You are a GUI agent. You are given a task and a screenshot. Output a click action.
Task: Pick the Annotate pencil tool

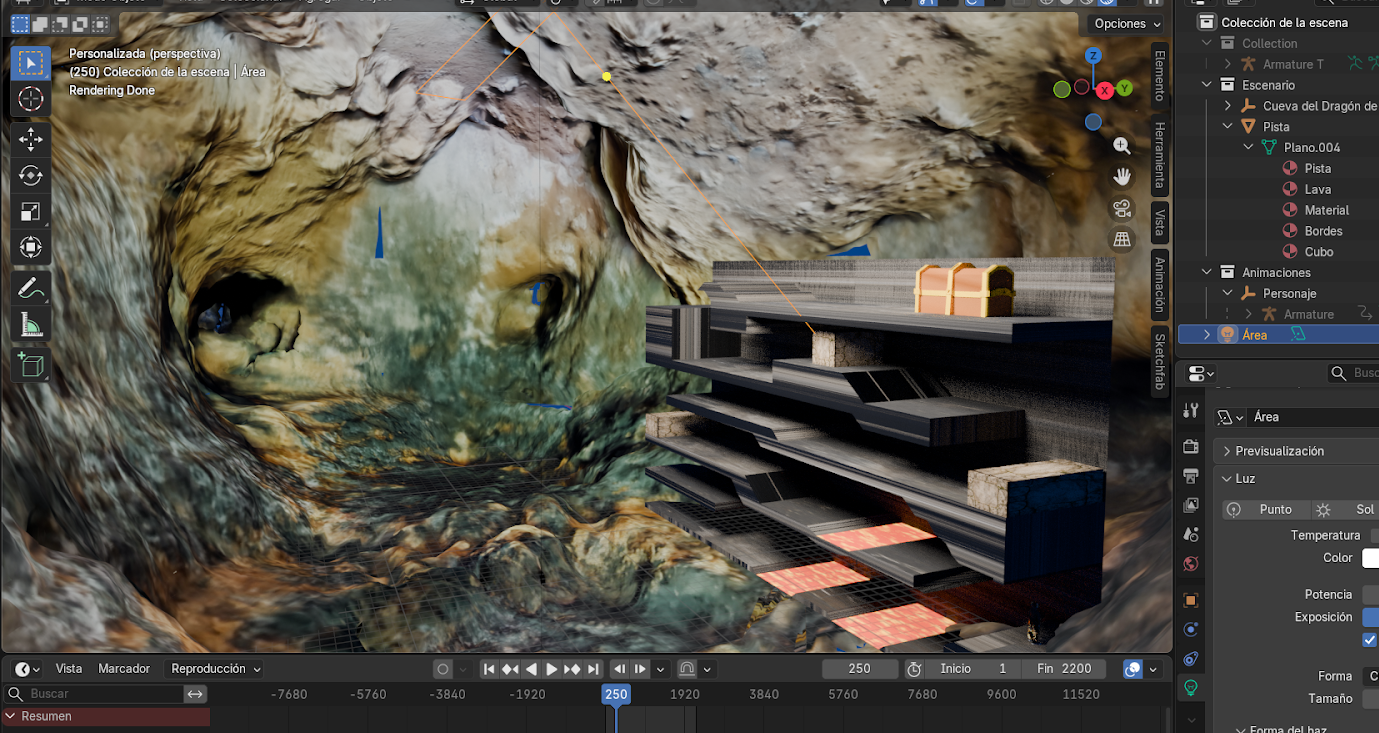[30, 288]
